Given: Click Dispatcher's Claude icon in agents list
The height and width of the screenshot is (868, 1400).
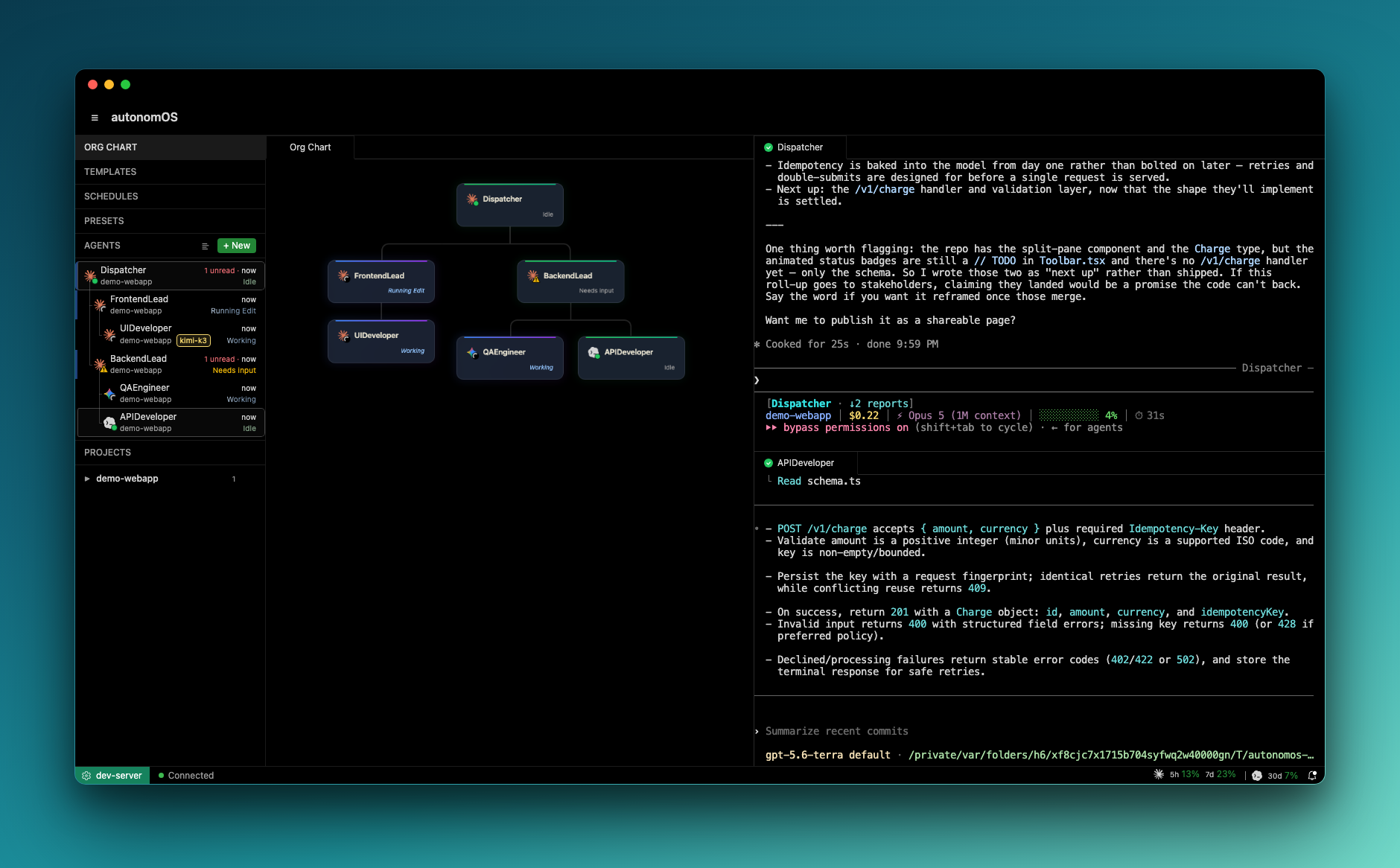Looking at the screenshot, I should point(91,276).
